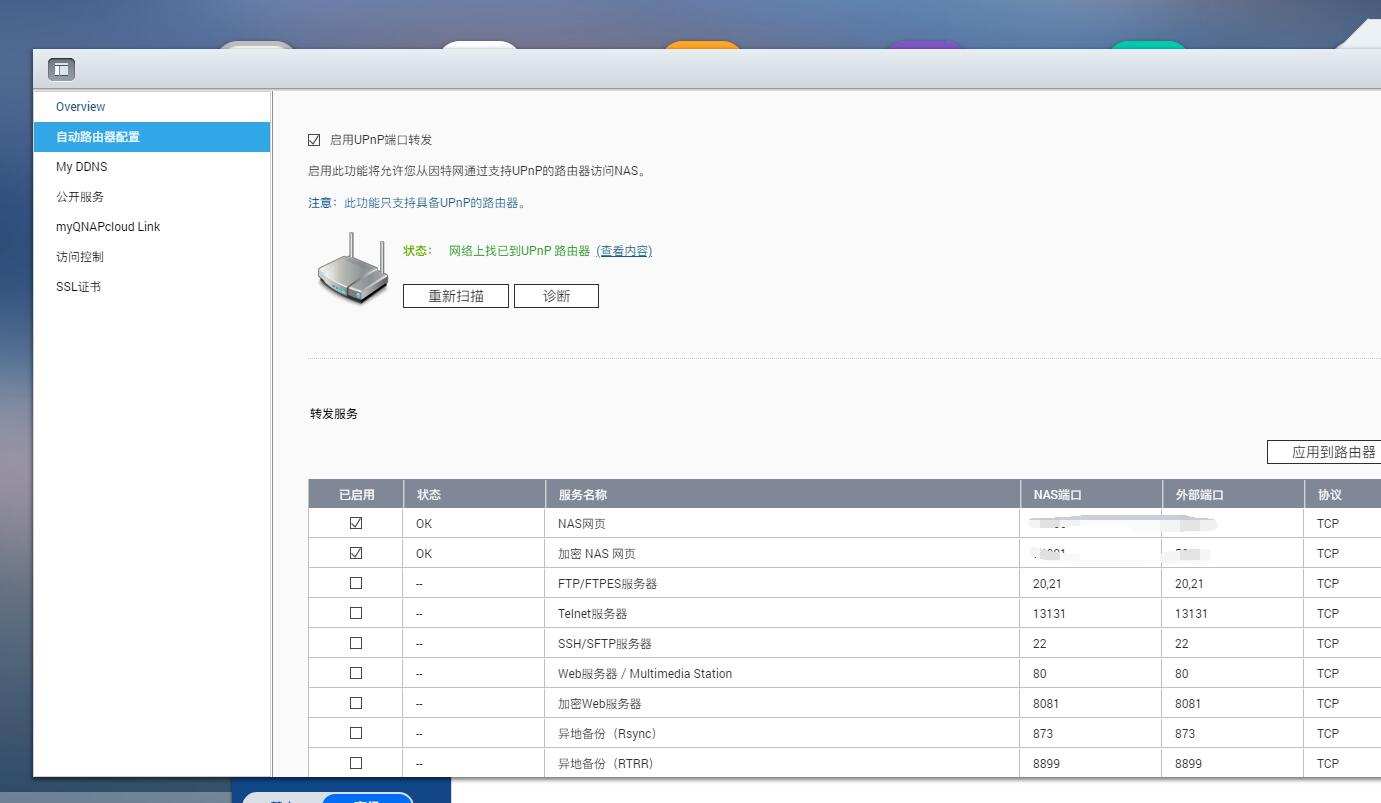Open the 查看内容 link

point(625,250)
